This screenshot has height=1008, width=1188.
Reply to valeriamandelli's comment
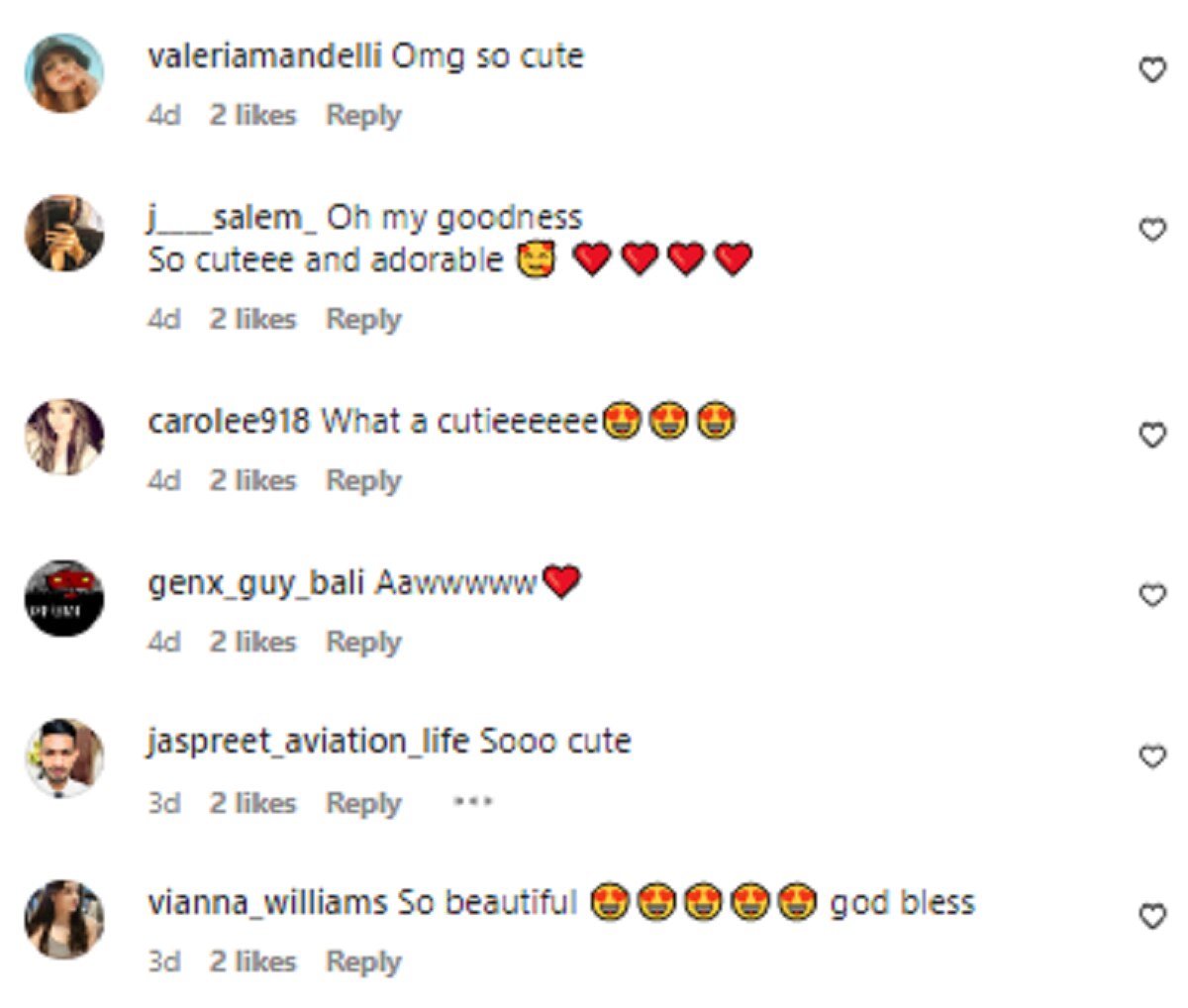tap(363, 115)
